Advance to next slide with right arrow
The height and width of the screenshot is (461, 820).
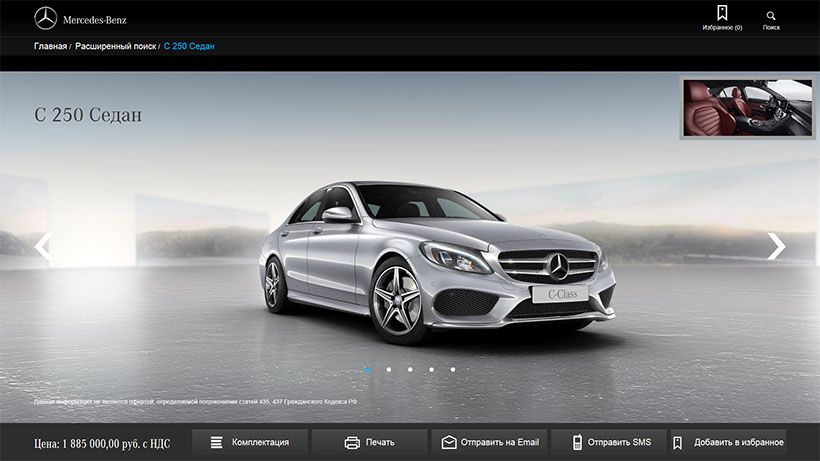click(776, 246)
